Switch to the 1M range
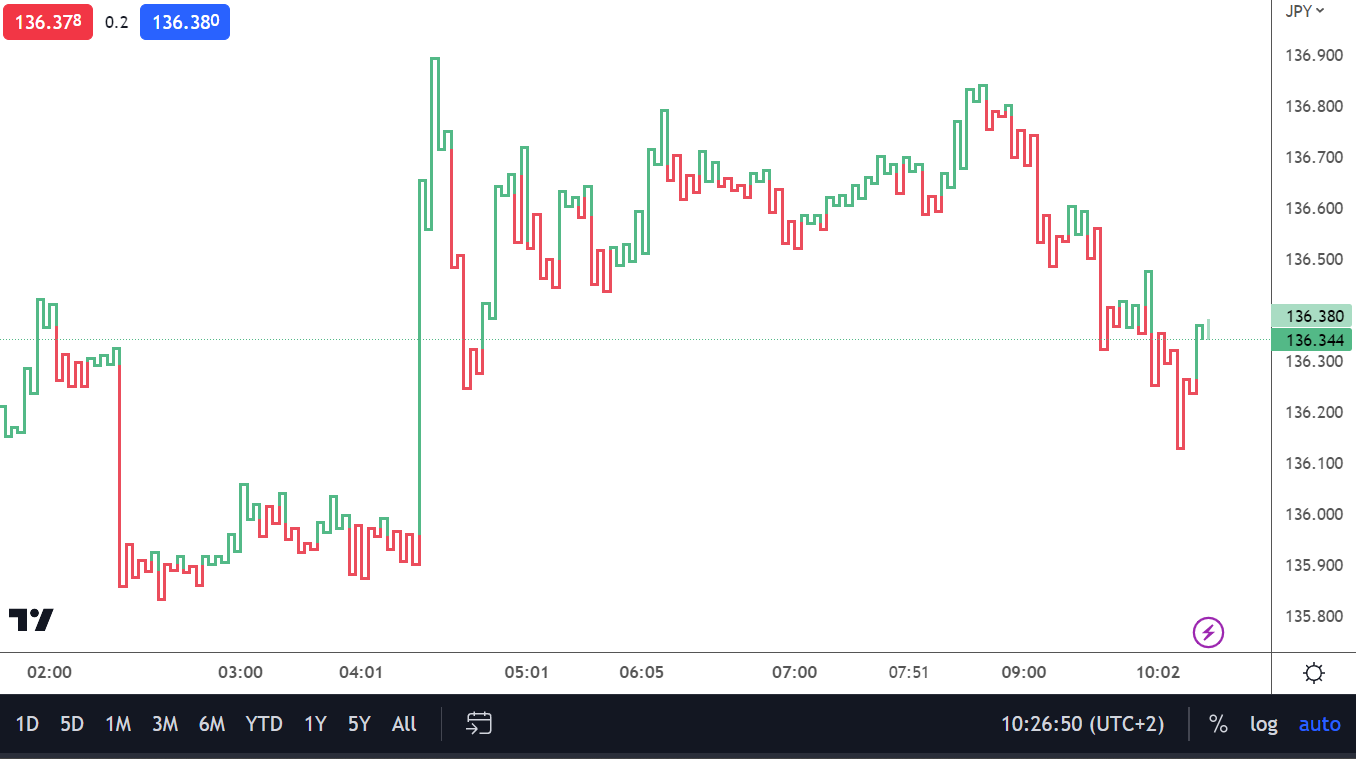 point(118,724)
